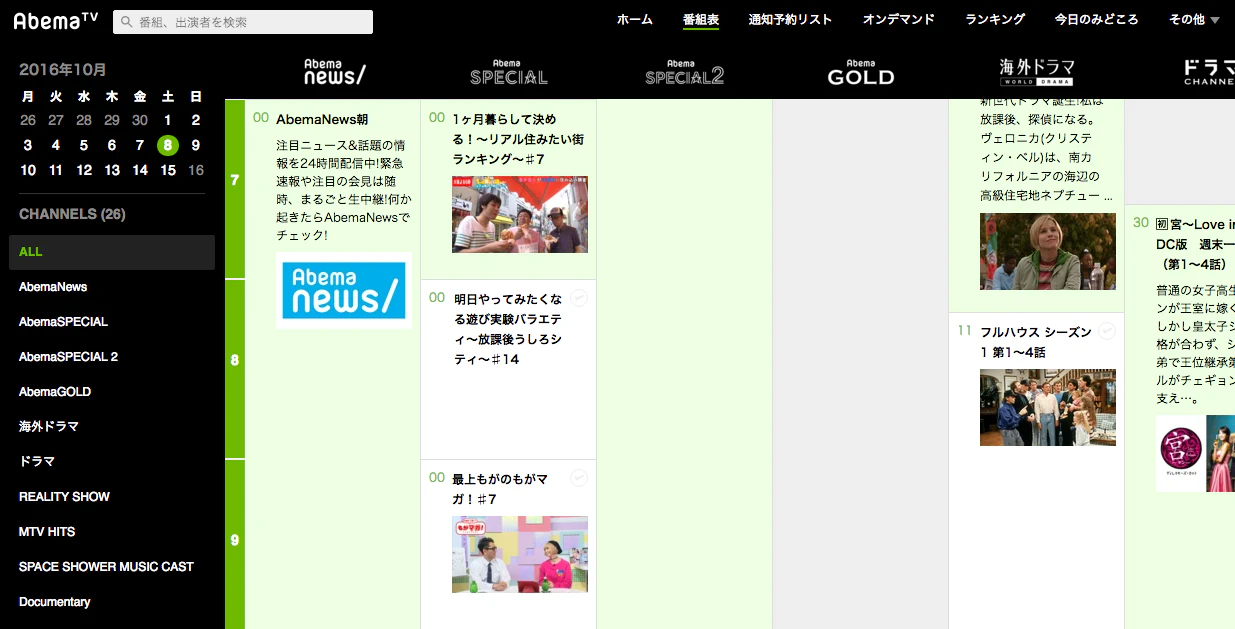This screenshot has height=629, width=1235.
Task: Open the リアル住みたい街ランキング #7 thumbnail
Action: [520, 214]
